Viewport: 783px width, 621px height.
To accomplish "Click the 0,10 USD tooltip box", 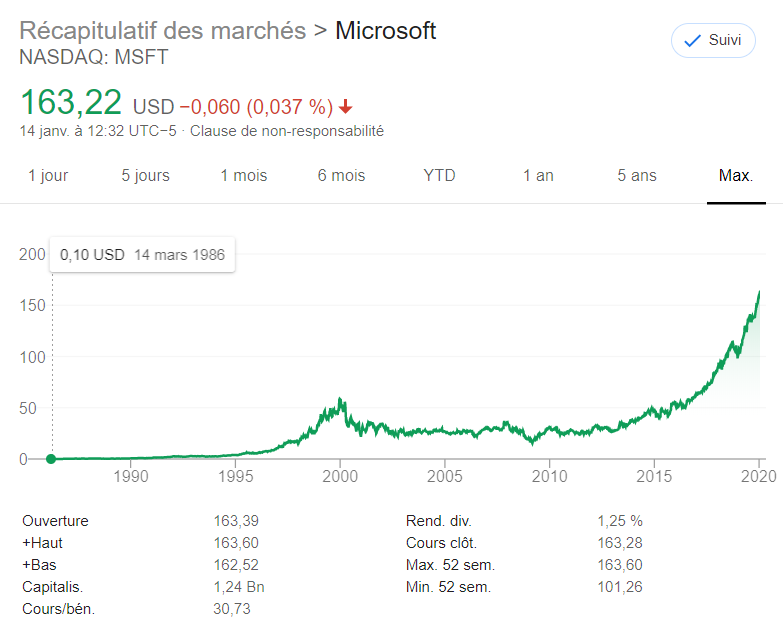I will point(142,255).
